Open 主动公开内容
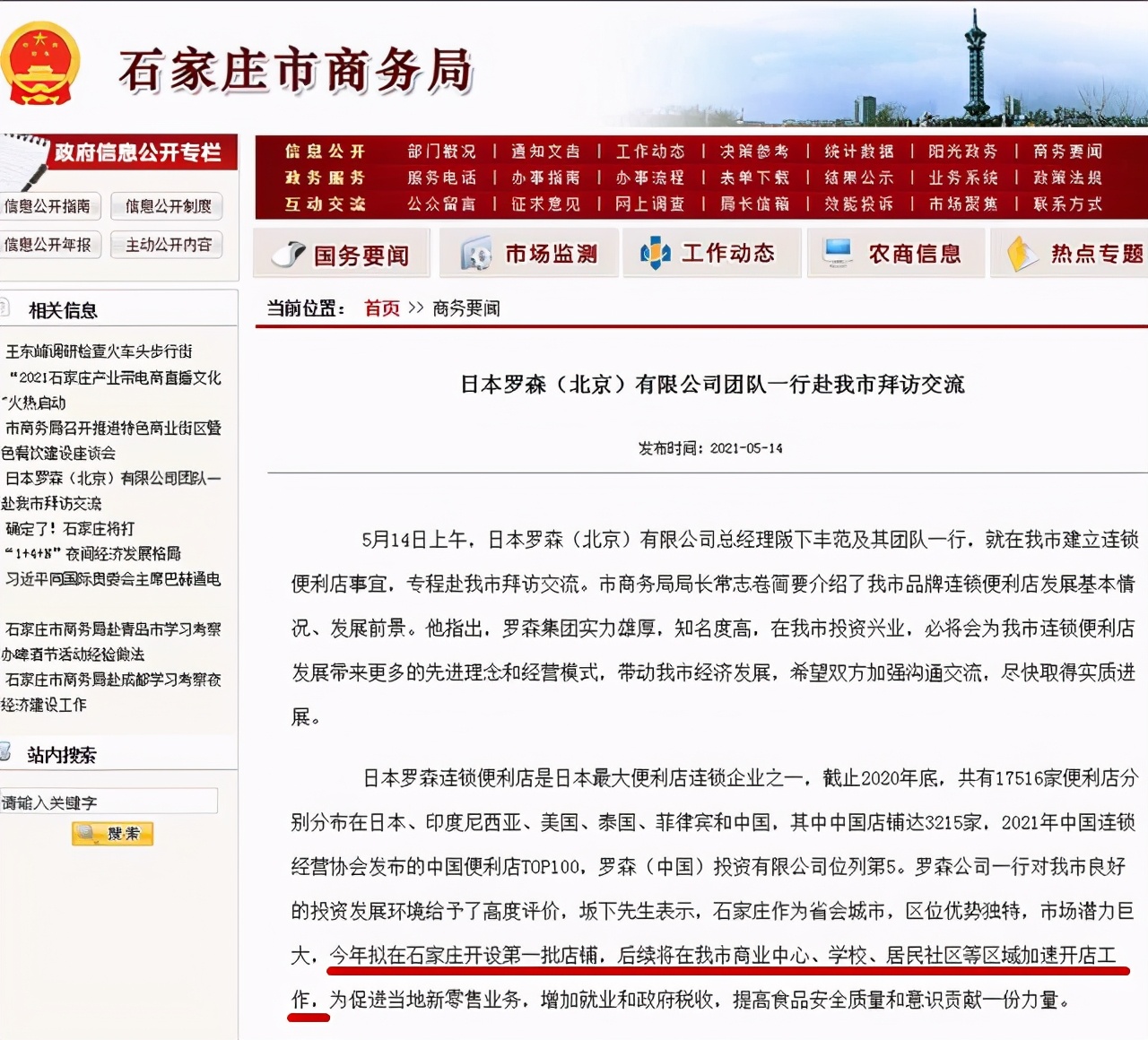The width and height of the screenshot is (1148, 1040). 166,244
